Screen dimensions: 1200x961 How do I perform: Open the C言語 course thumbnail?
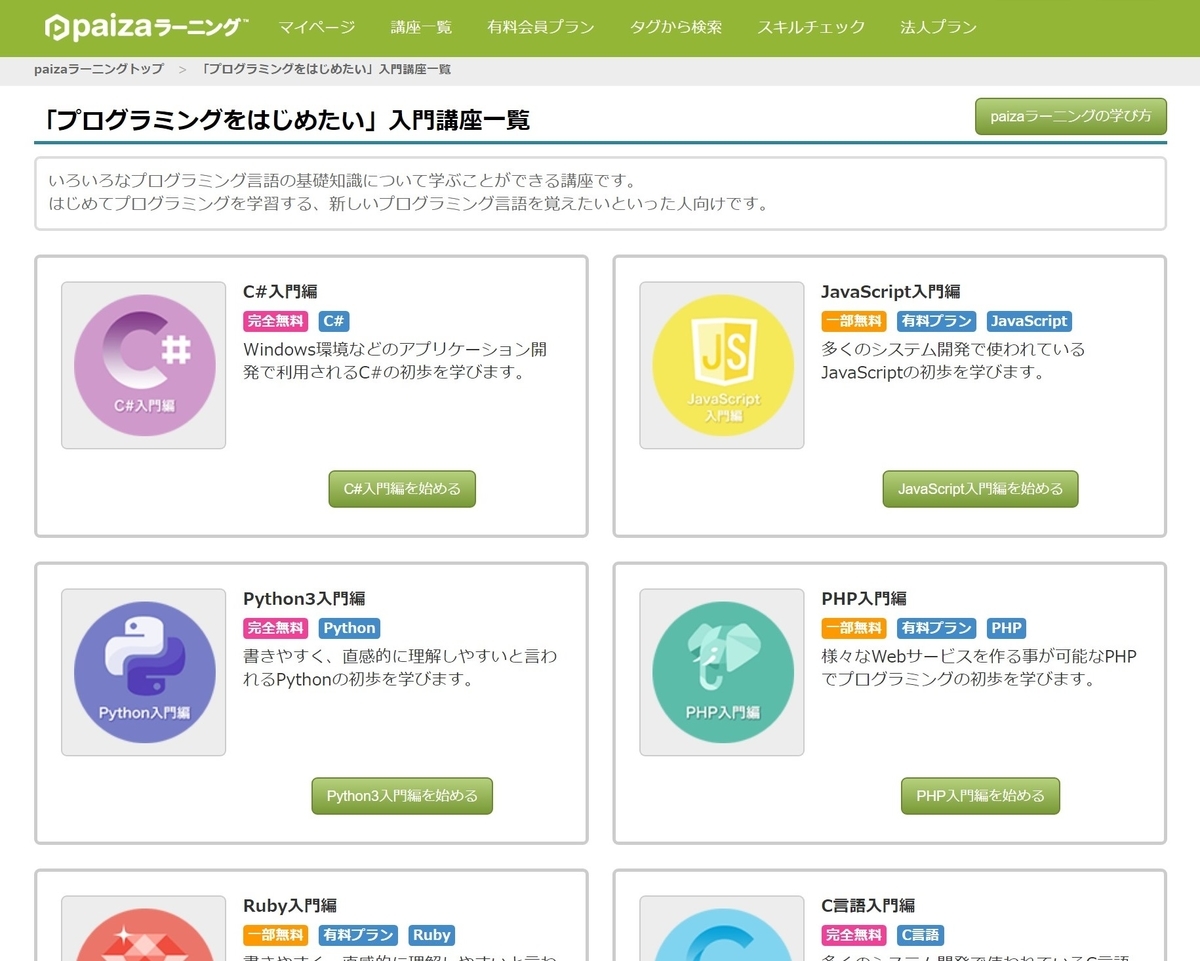coord(722,928)
